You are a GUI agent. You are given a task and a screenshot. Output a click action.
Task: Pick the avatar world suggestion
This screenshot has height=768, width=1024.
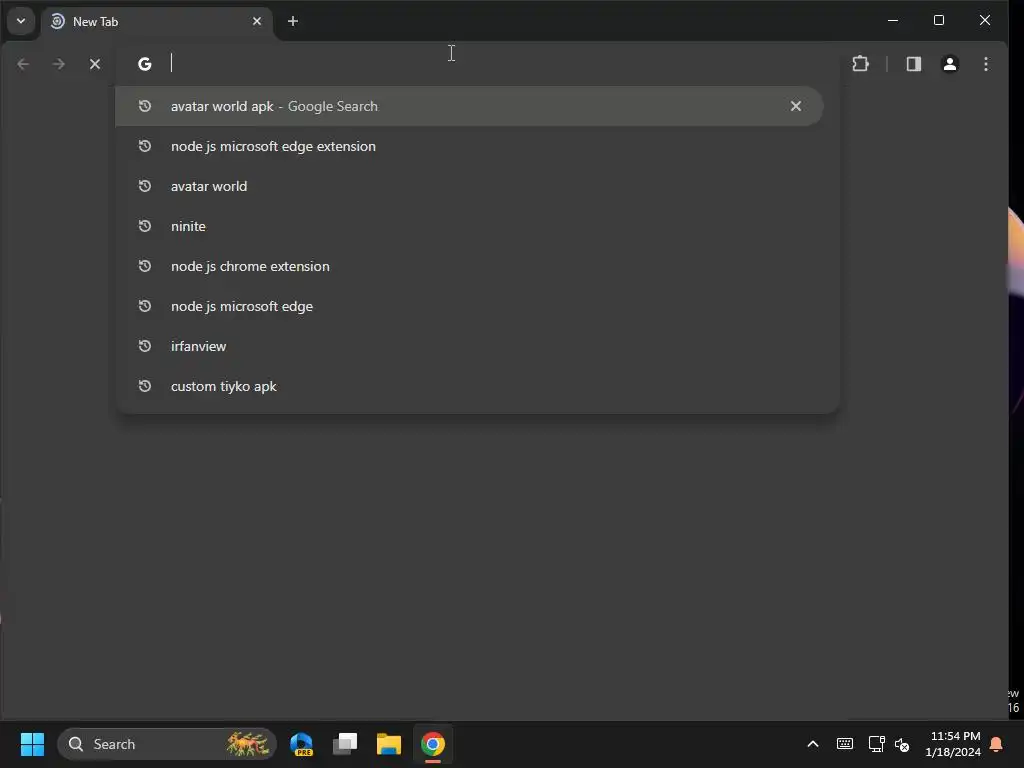tap(469, 186)
